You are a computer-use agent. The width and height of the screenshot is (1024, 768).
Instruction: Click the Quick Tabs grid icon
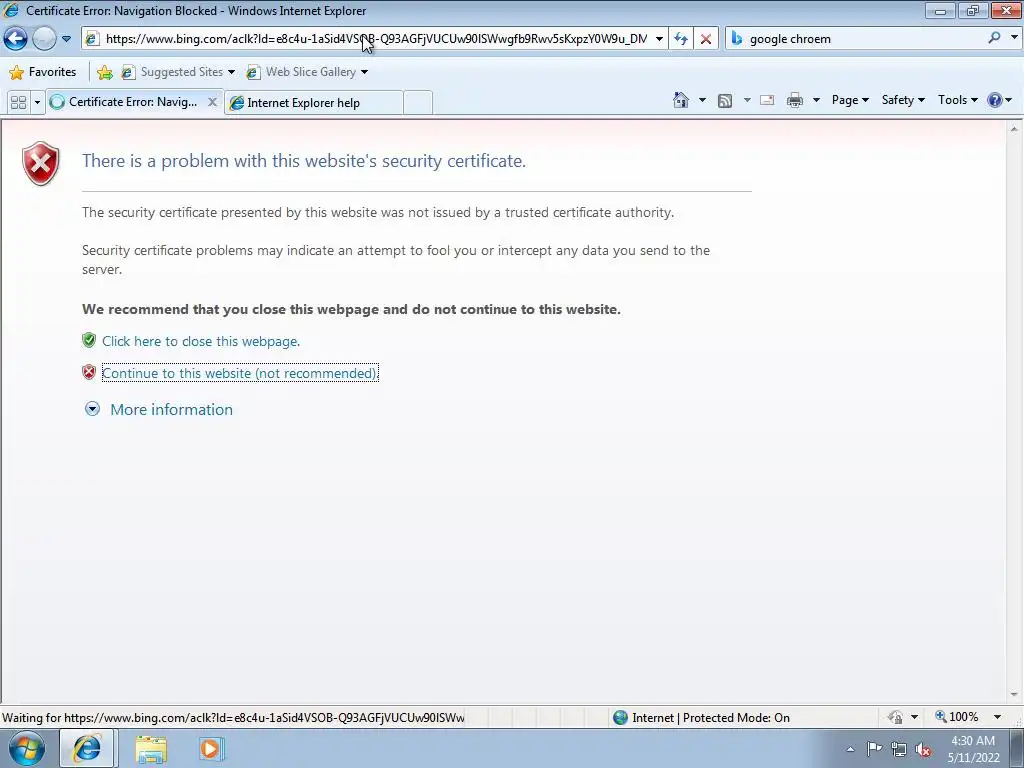(19, 102)
